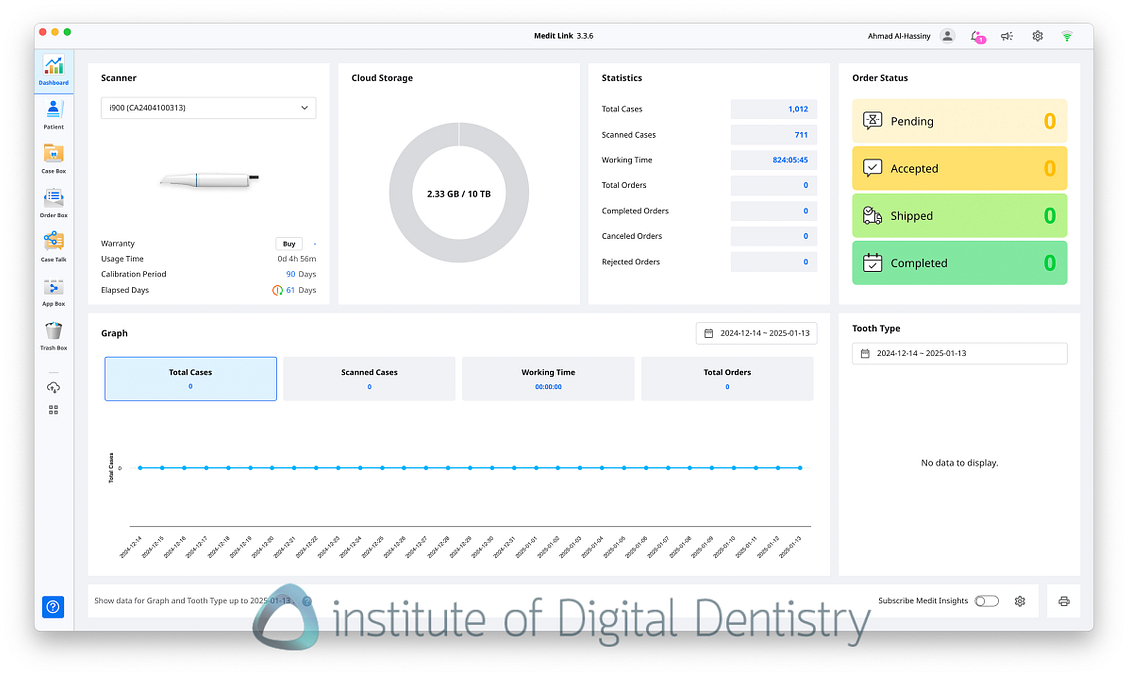Click the cloud upload icon in sidebar
Screen dimensions: 1128x676
point(54,387)
